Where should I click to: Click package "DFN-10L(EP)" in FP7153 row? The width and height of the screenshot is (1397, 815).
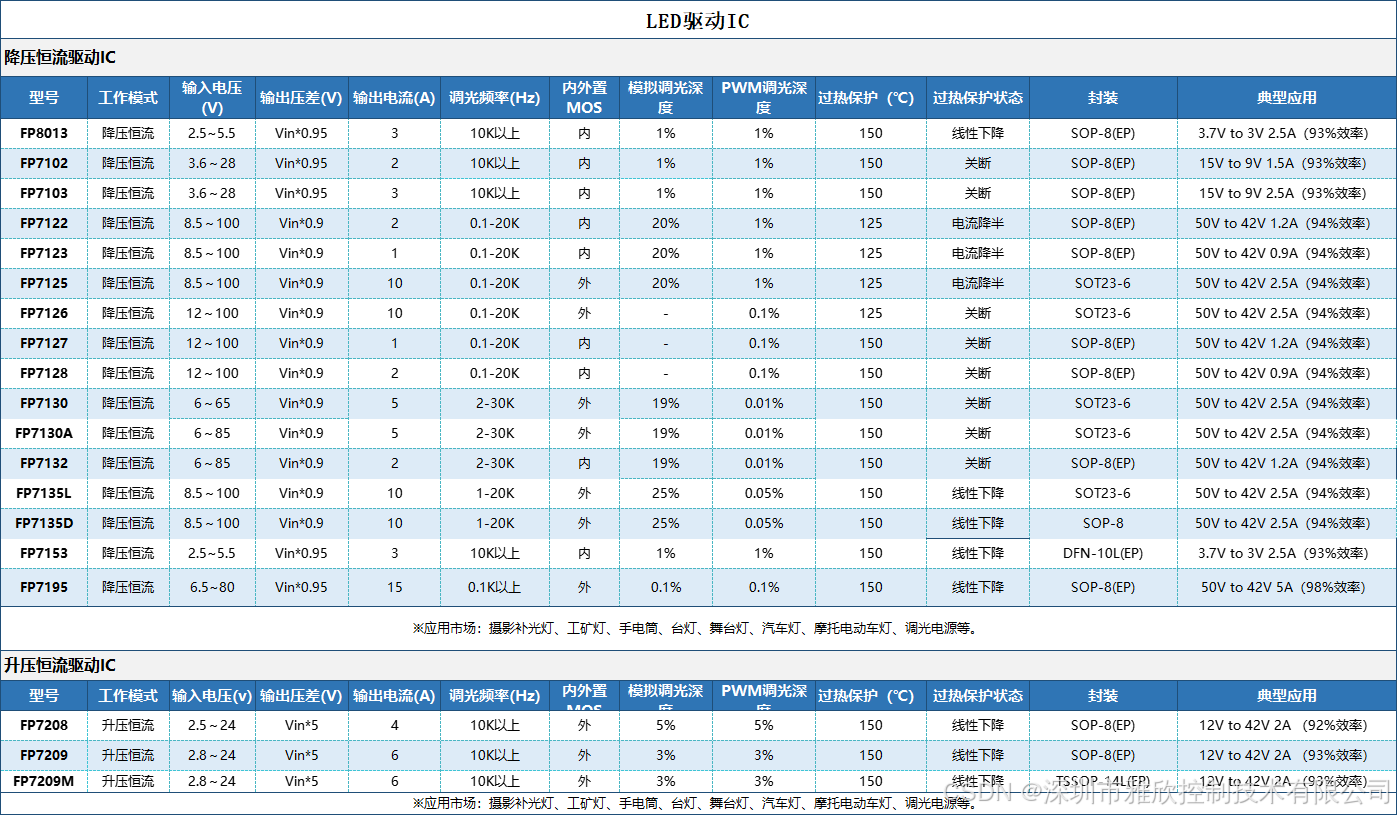(1103, 553)
